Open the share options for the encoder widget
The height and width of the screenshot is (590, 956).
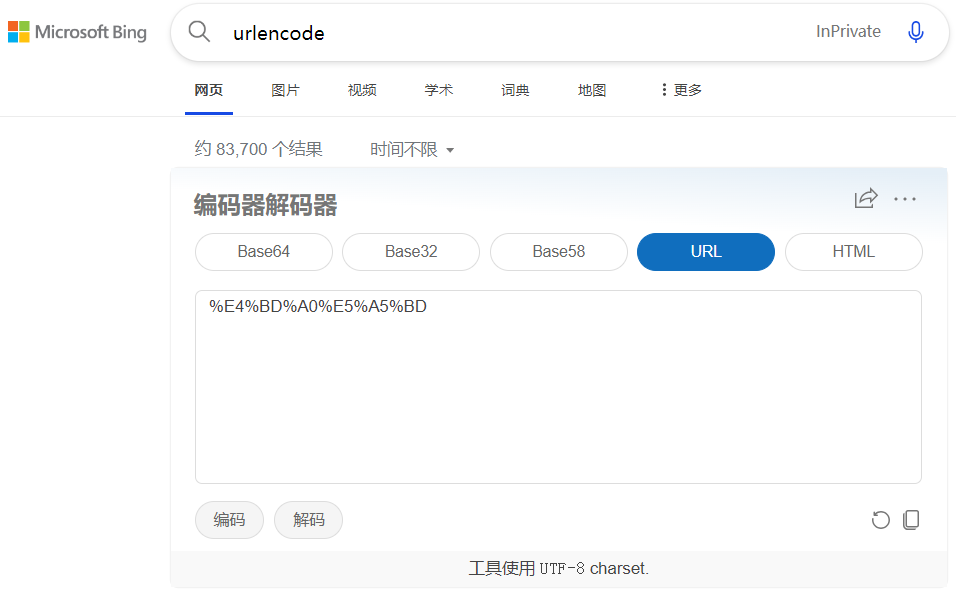coord(866,198)
